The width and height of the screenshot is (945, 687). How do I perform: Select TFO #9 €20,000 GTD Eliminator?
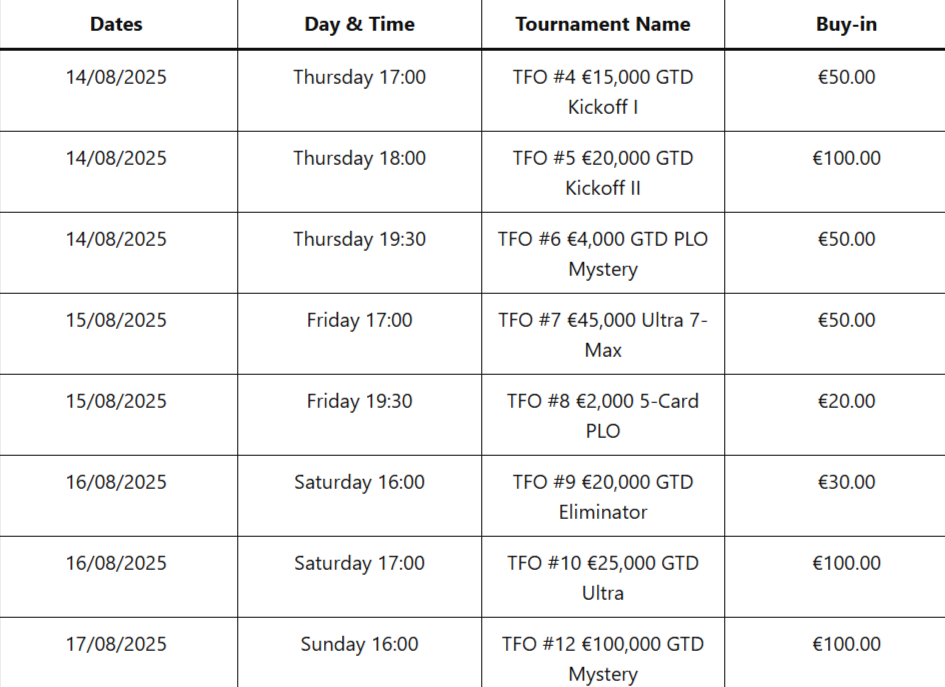click(x=603, y=496)
